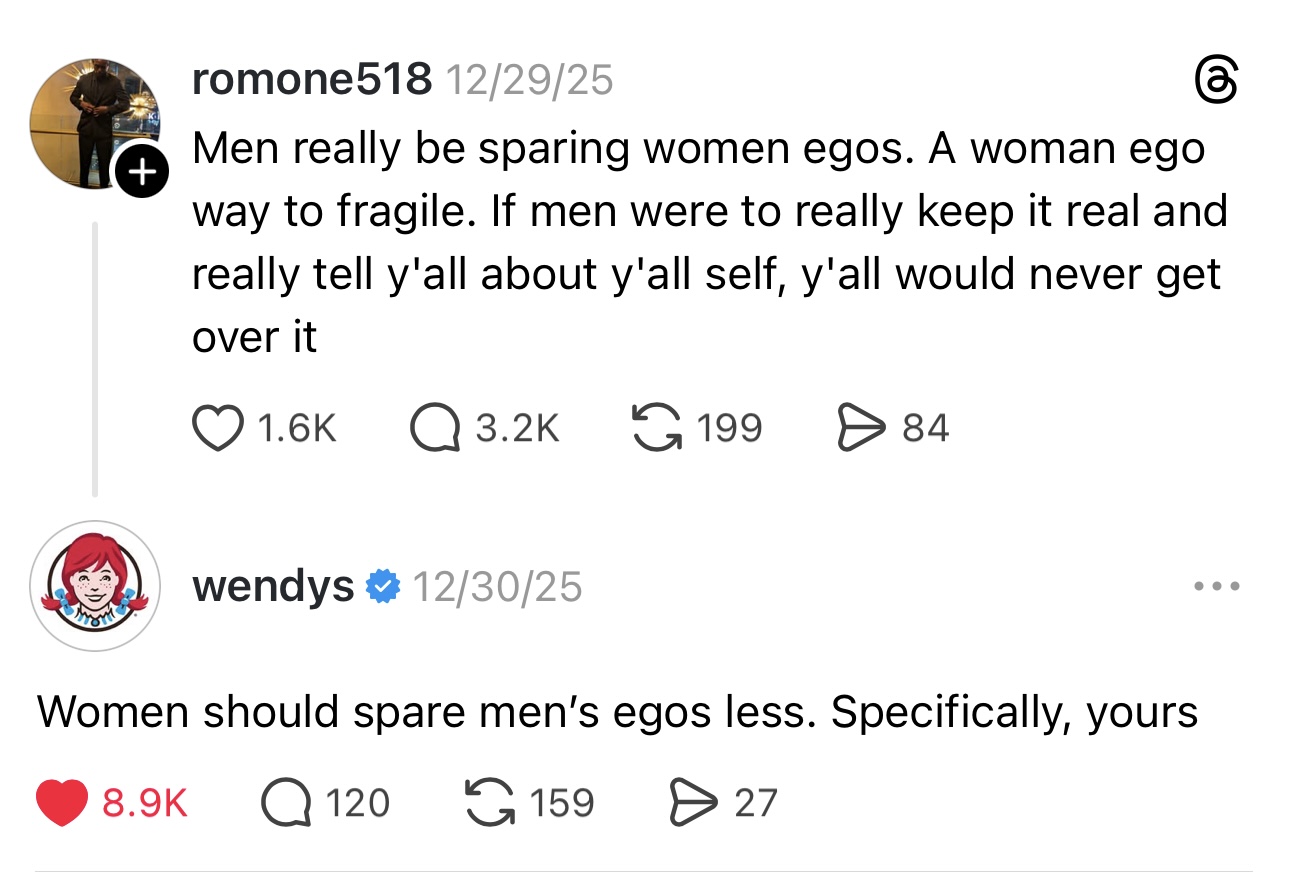
Task: Visit the romone518 username link
Action: 312,79
